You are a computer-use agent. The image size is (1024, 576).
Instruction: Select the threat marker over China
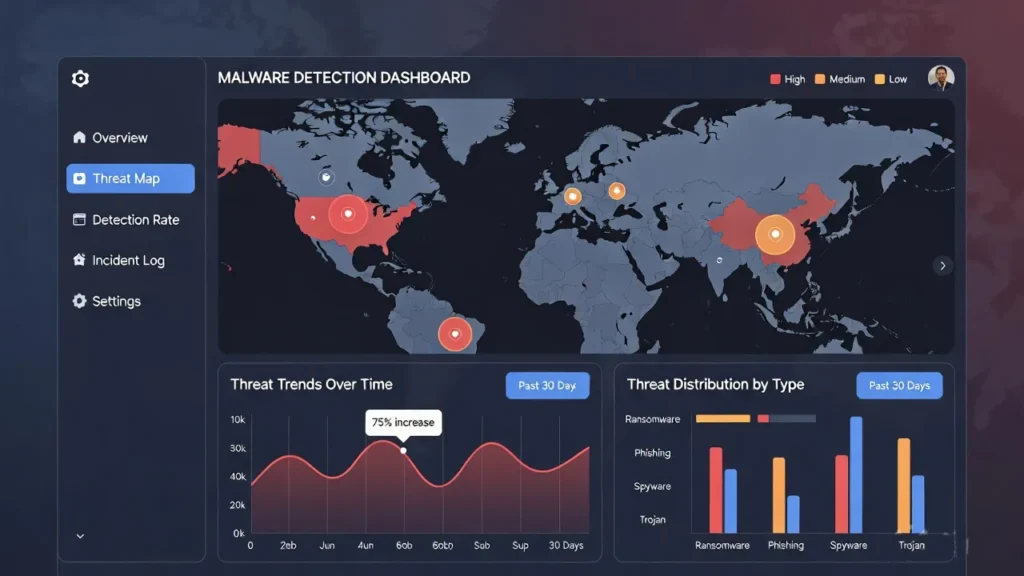[775, 235]
